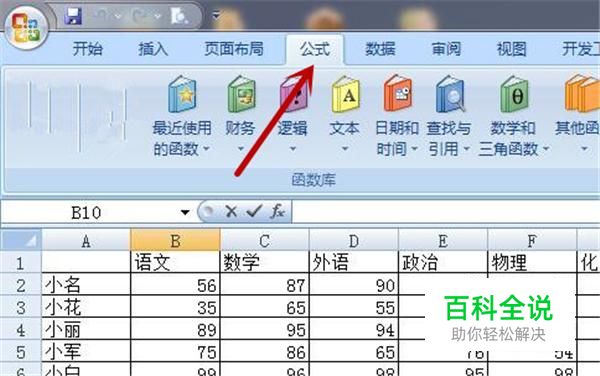Confirm entry with the checkmark button

pos(254,211)
